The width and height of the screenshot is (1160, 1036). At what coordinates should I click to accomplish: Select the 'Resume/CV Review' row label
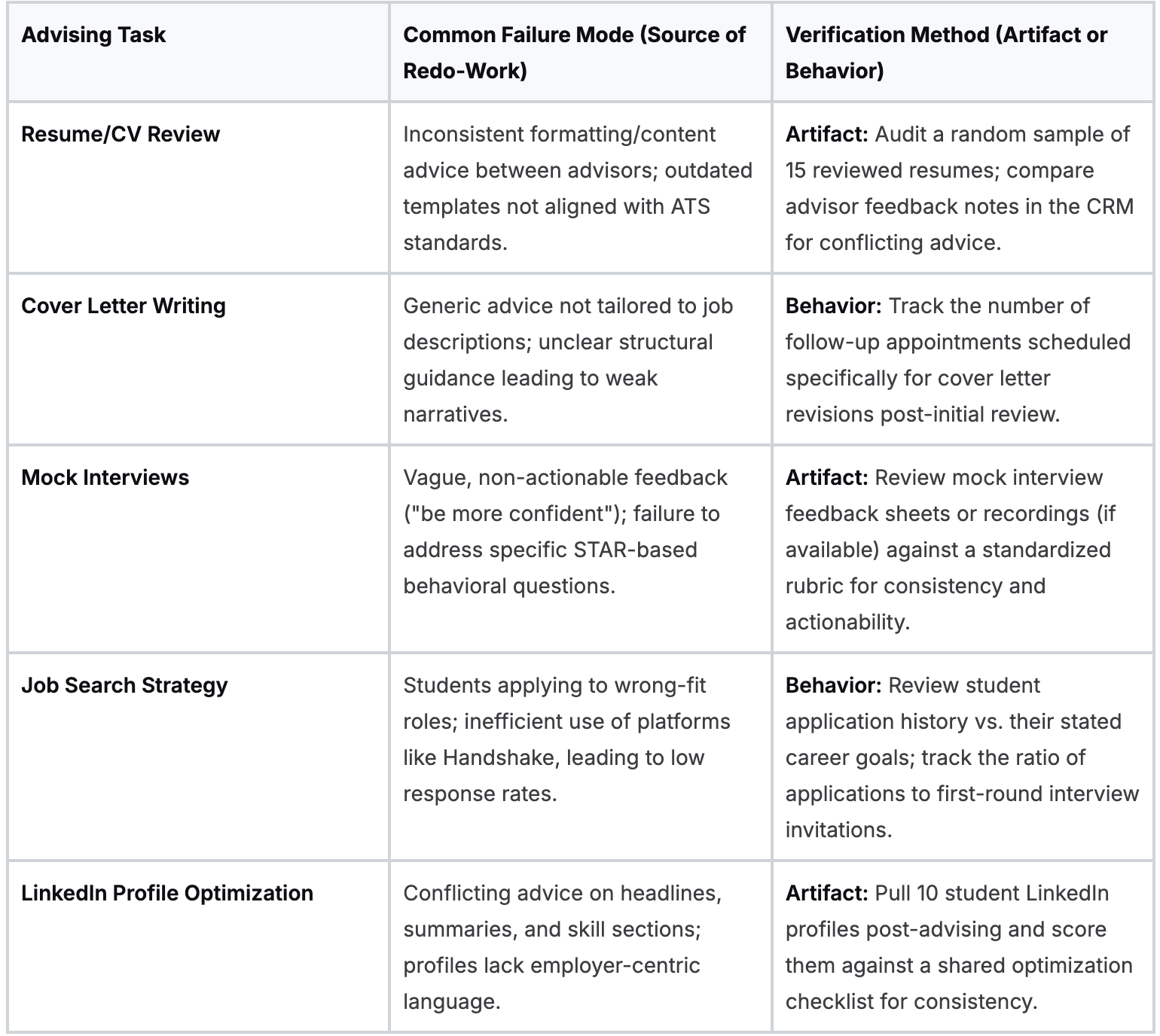click(x=121, y=135)
